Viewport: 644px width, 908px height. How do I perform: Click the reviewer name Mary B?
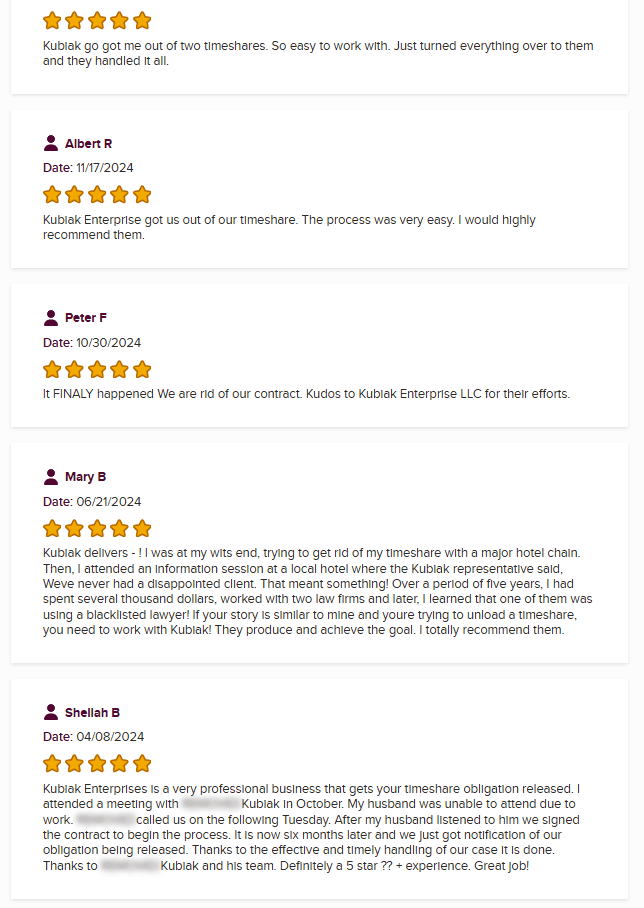[85, 477]
